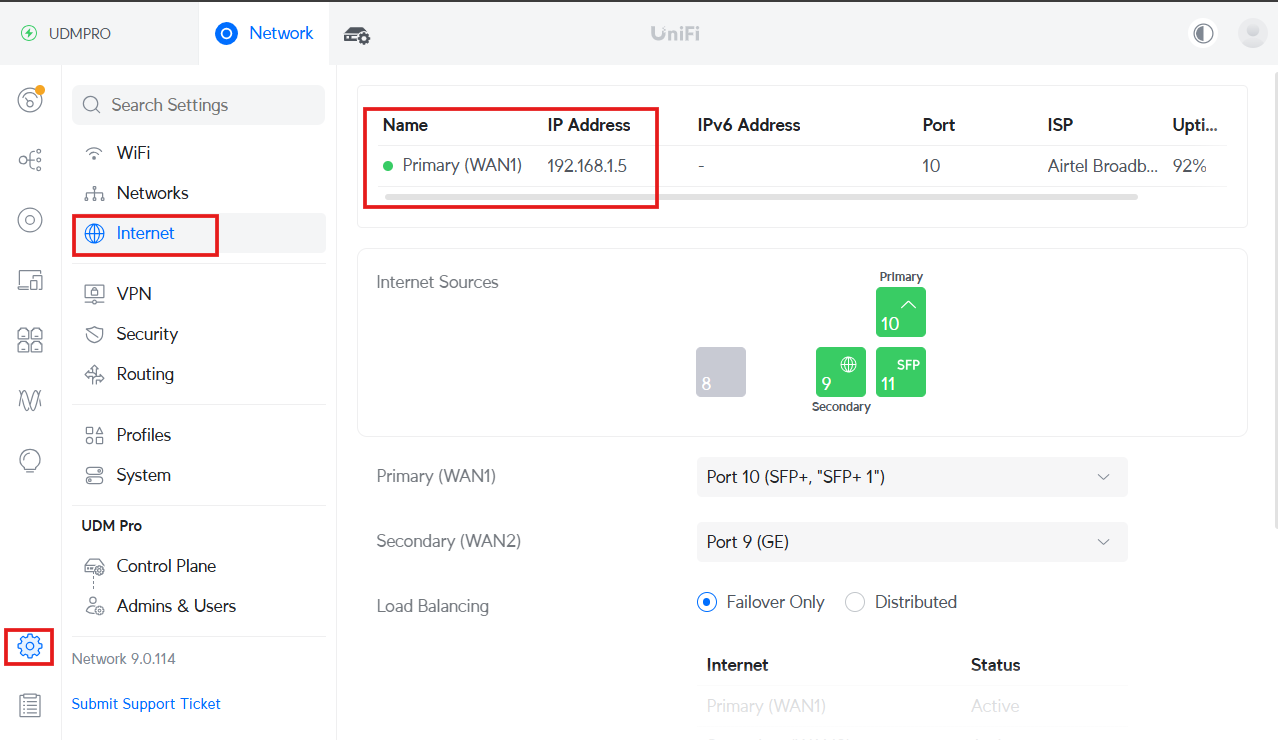Open the VPN settings section

coord(134,294)
